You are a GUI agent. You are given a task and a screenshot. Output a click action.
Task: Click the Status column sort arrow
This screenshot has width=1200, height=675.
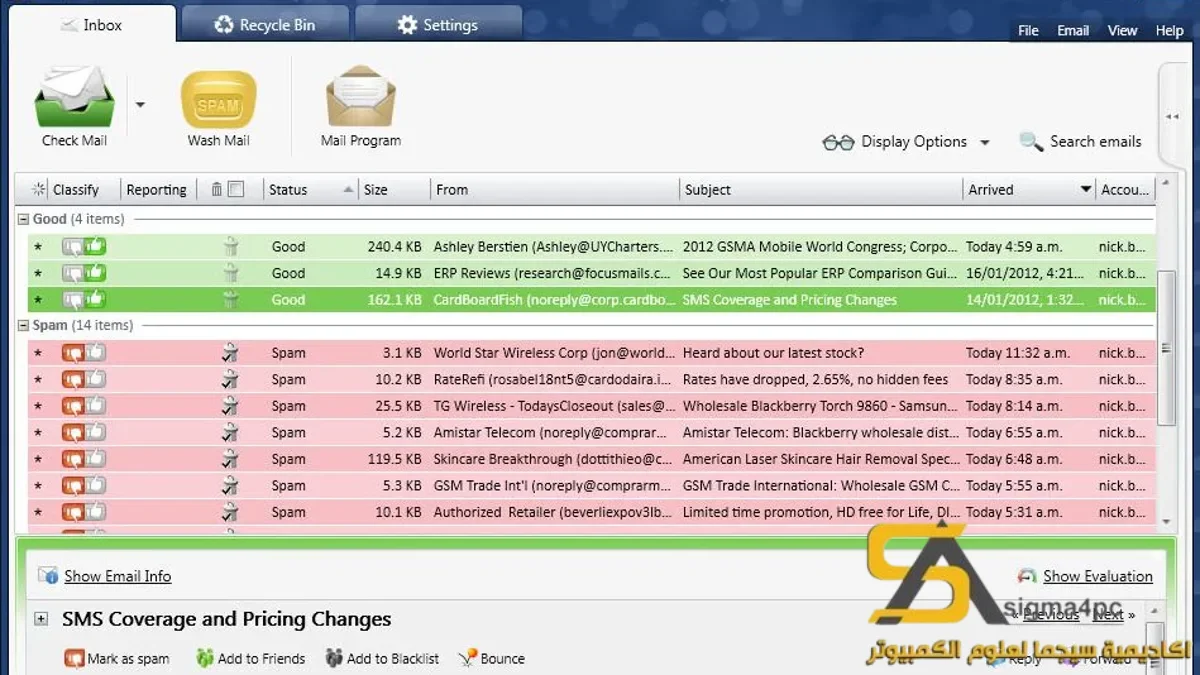(x=348, y=189)
